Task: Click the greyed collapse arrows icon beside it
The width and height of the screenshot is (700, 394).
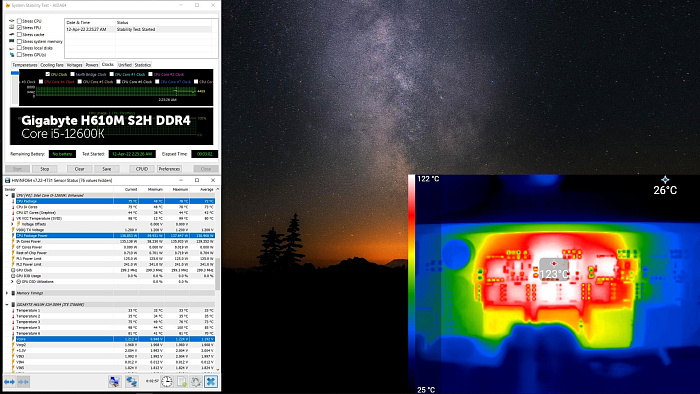Action: (x=24, y=382)
